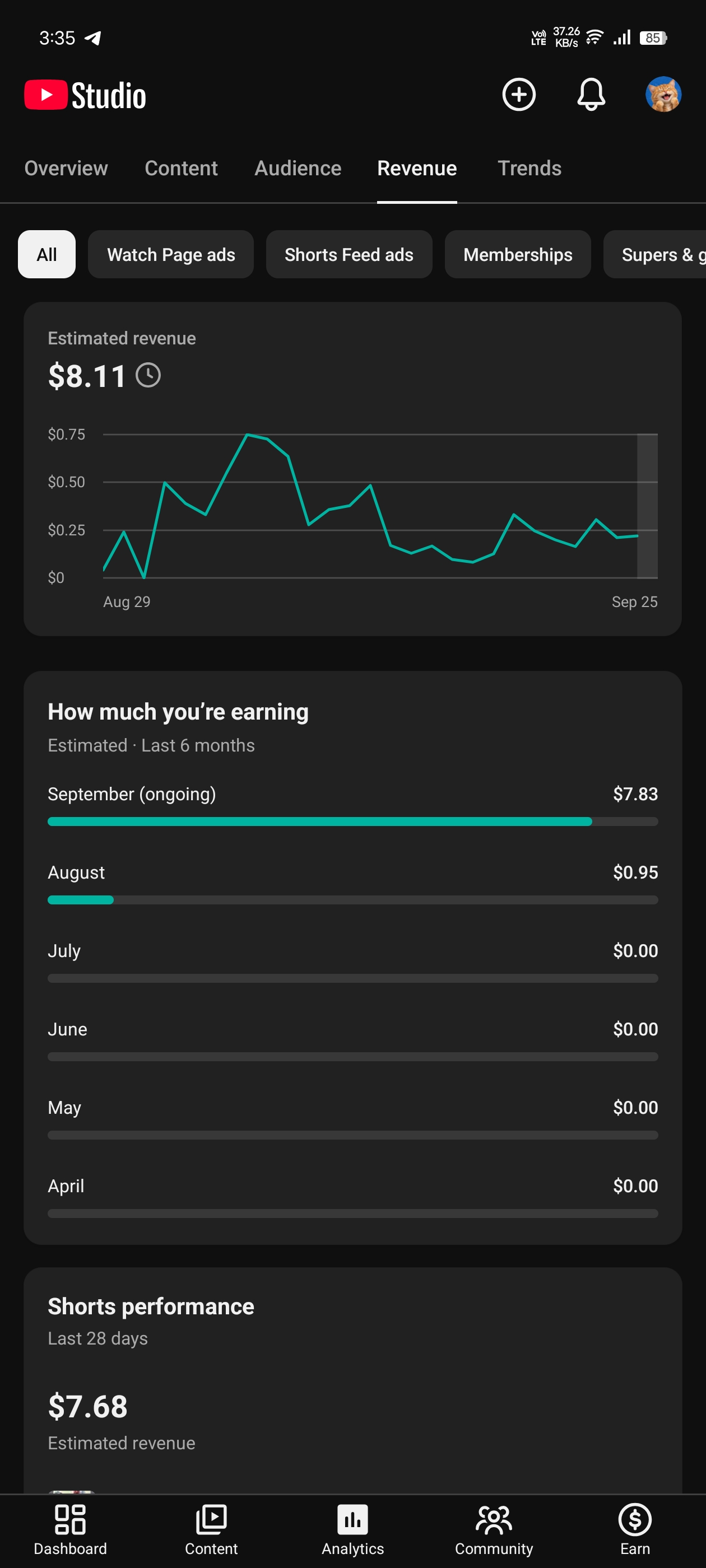Open the notifications bell
This screenshot has height=1568, width=706.
[591, 94]
